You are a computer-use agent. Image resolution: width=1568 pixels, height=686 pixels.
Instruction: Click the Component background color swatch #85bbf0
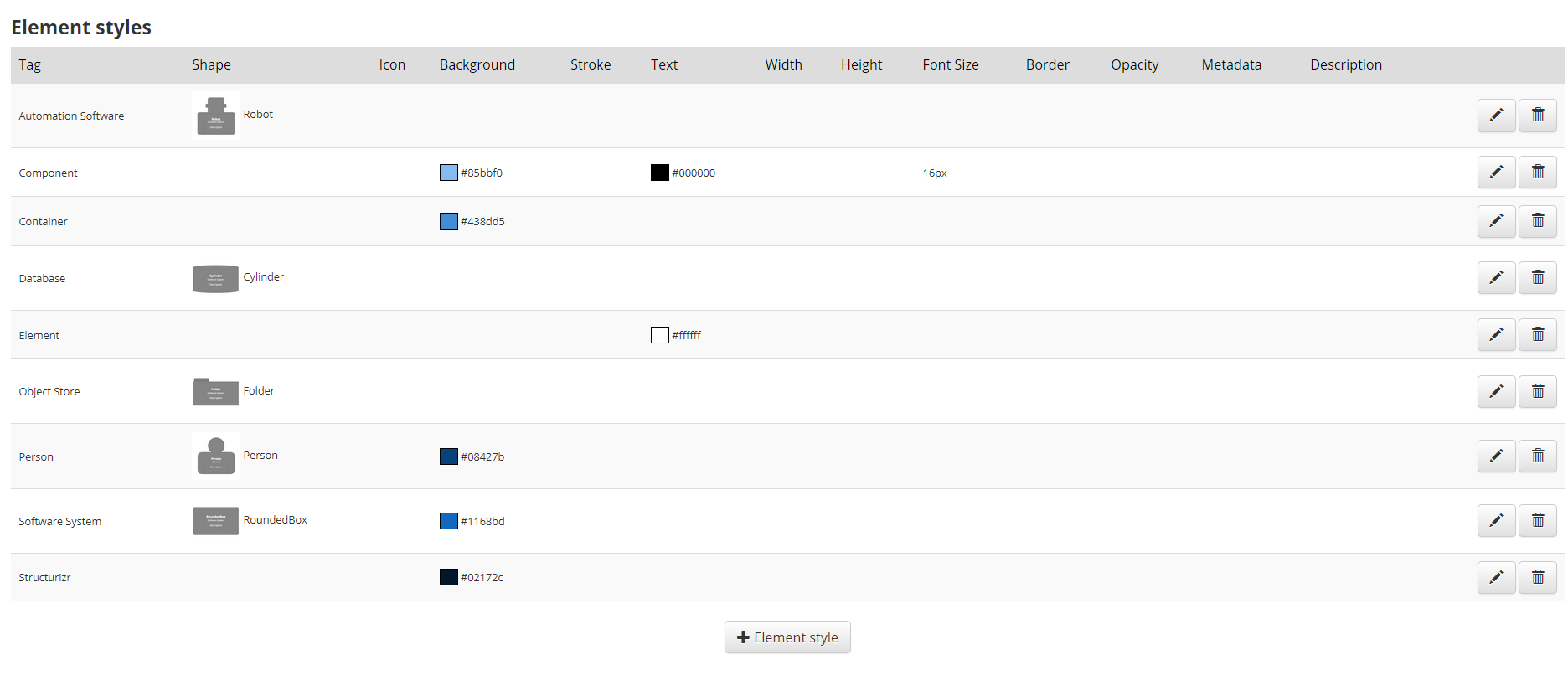tap(449, 173)
